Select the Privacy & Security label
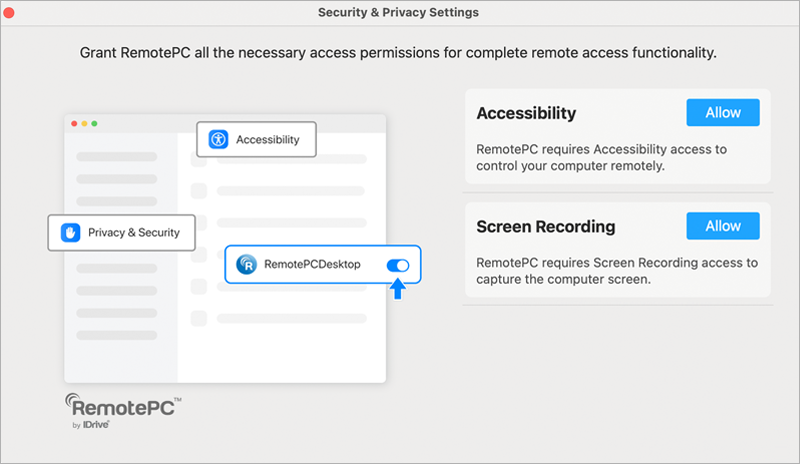This screenshot has height=464, width=800. point(134,232)
